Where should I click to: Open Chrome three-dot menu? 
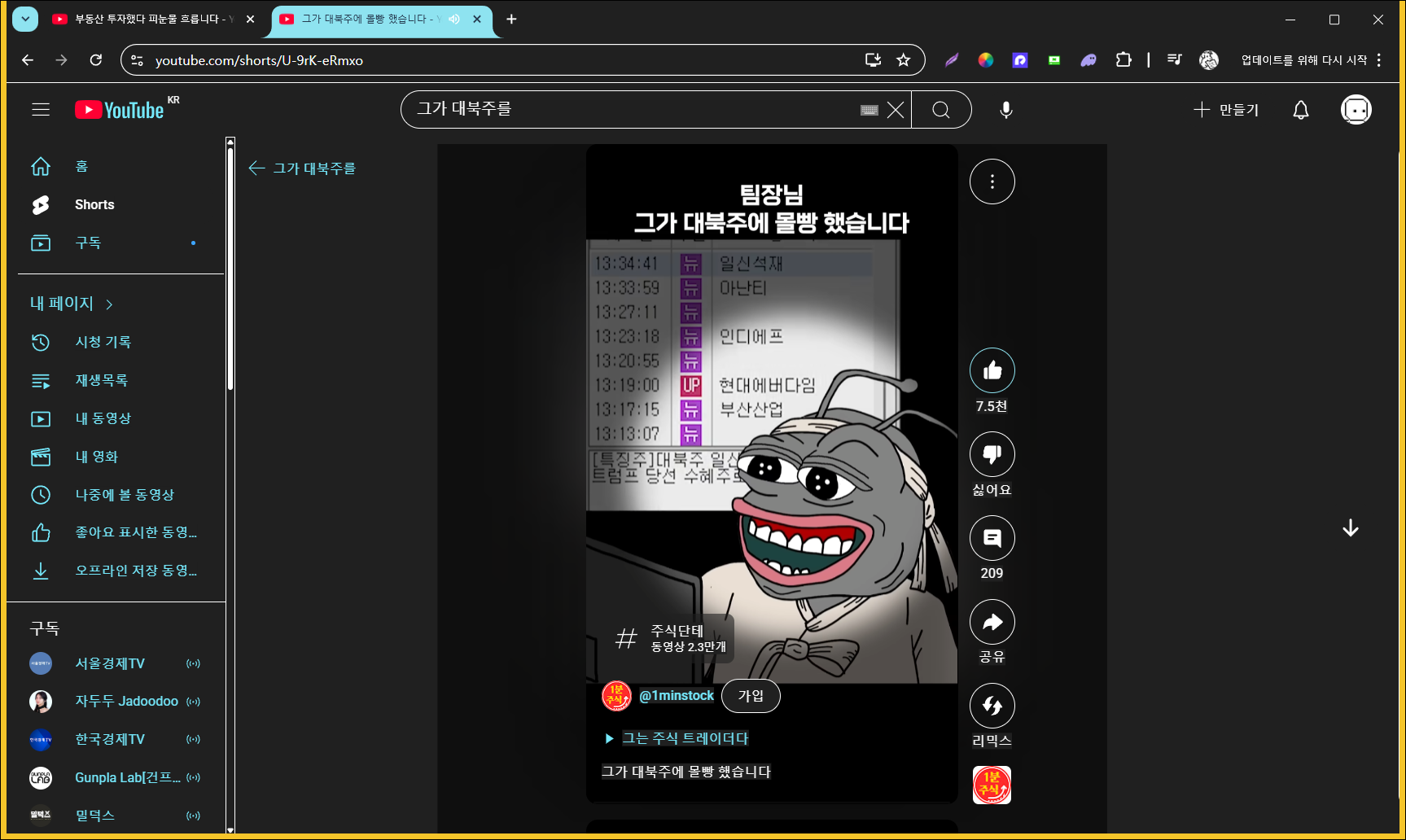click(x=1379, y=60)
